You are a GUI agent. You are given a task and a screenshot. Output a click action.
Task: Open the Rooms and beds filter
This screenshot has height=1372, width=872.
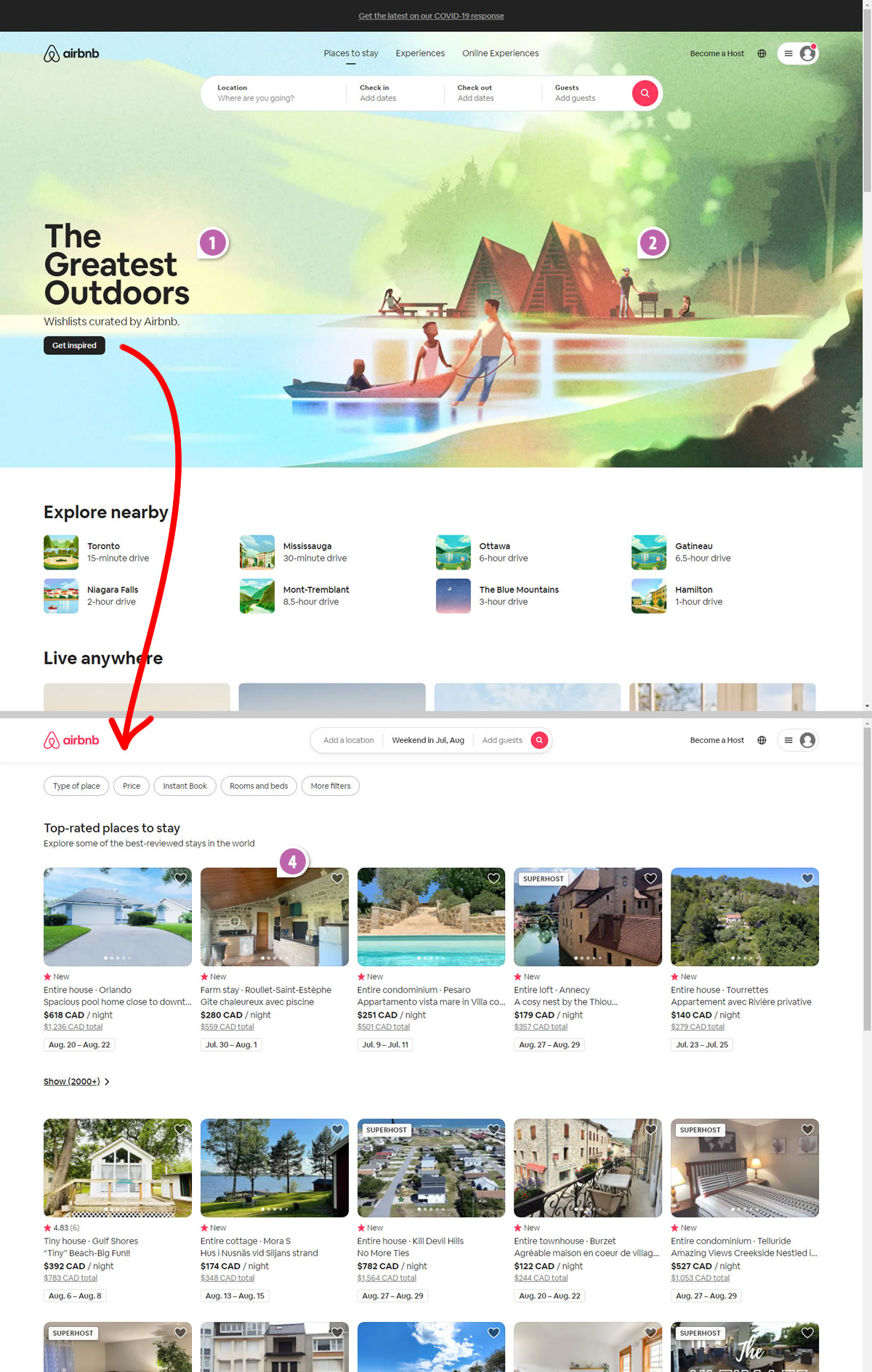click(x=259, y=786)
